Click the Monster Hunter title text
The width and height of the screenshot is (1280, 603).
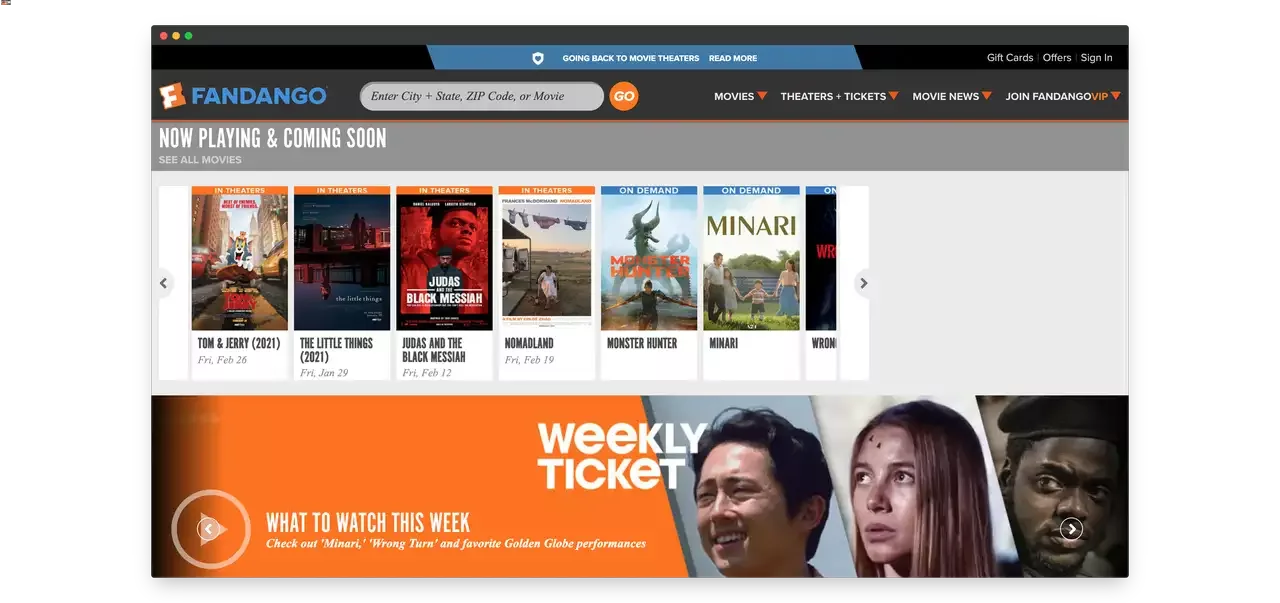(642, 343)
